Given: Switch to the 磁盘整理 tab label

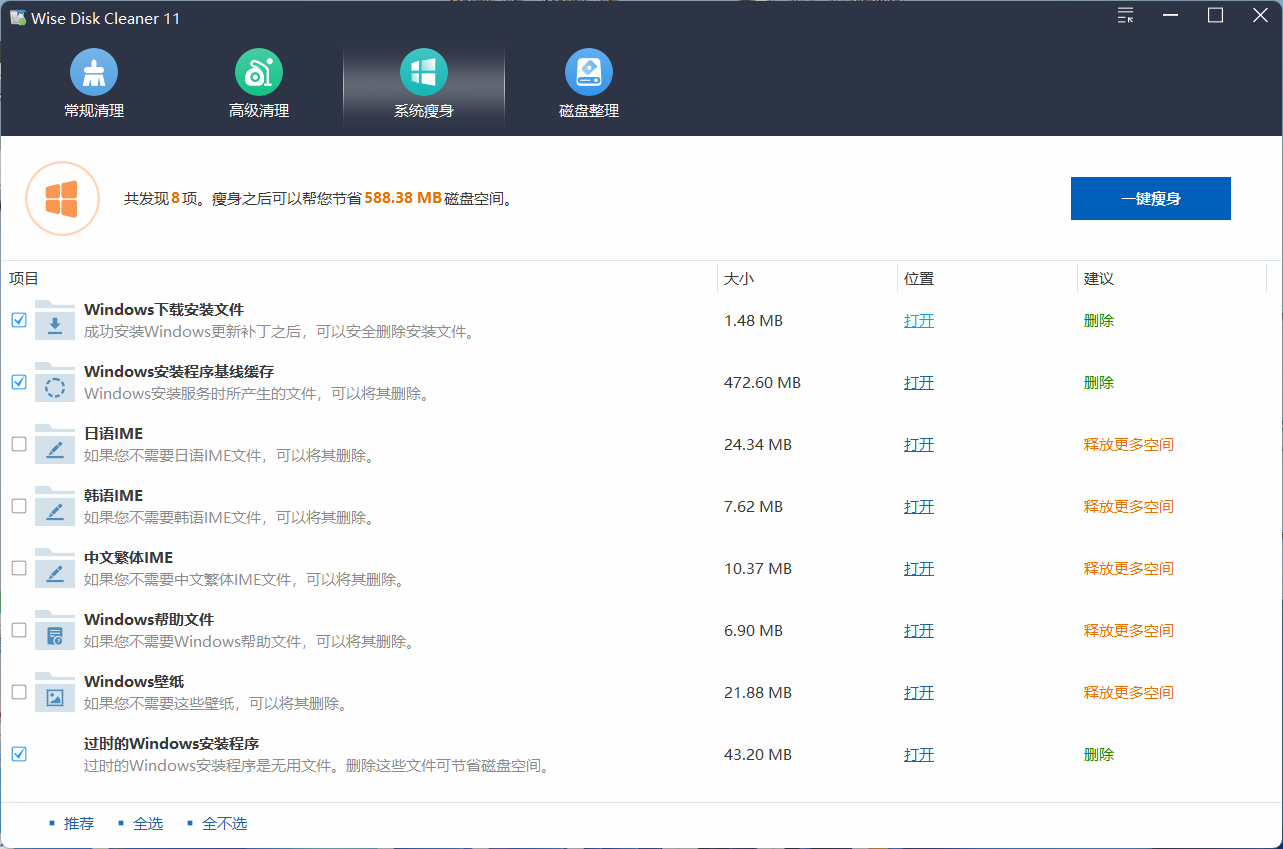Looking at the screenshot, I should click(x=589, y=111).
